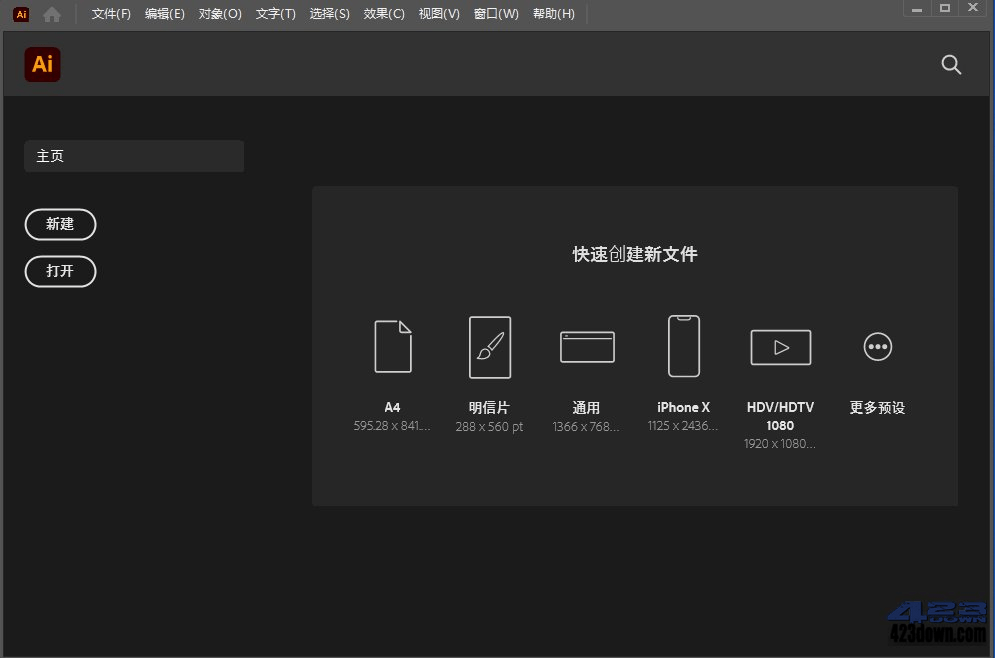Click the home icon in title bar
Image resolution: width=995 pixels, height=658 pixels.
(x=49, y=14)
